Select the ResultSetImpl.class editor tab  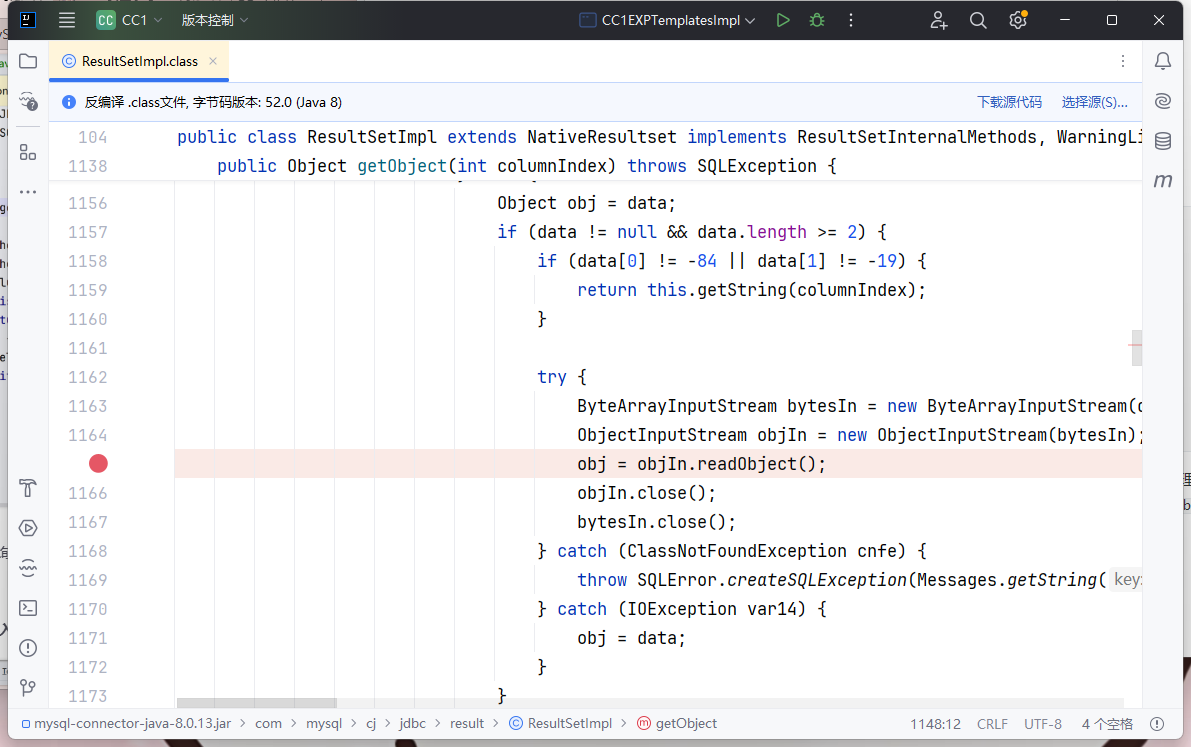tap(139, 61)
